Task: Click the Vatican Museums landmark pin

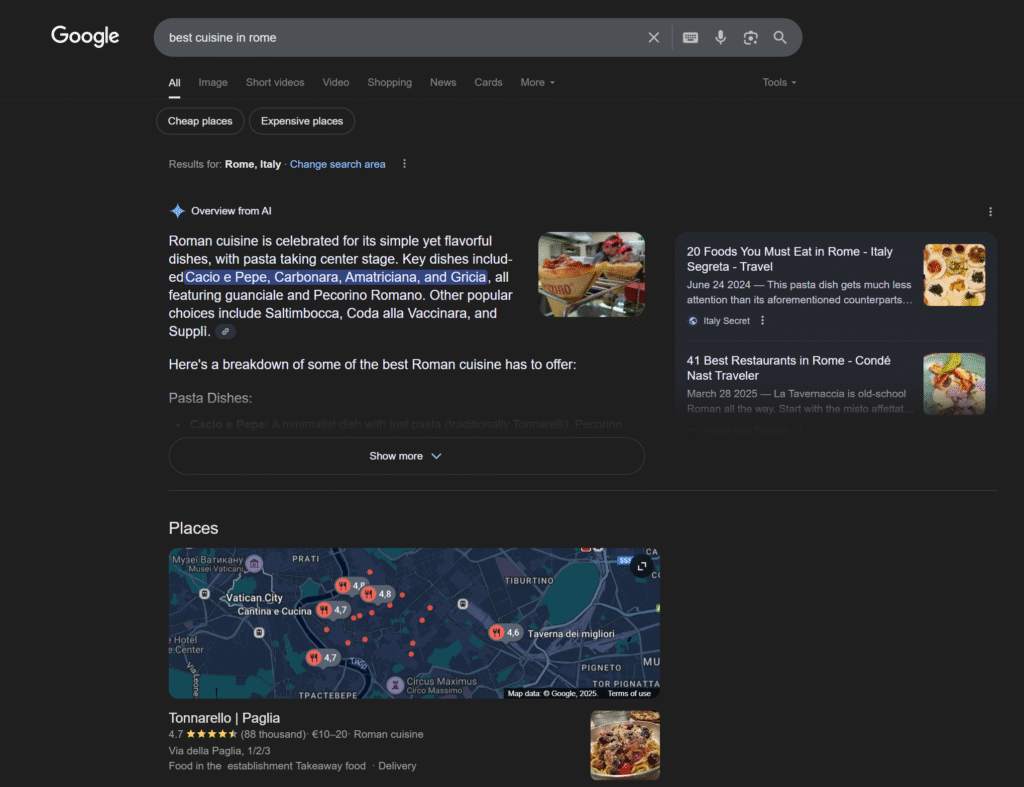Action: [x=255, y=564]
